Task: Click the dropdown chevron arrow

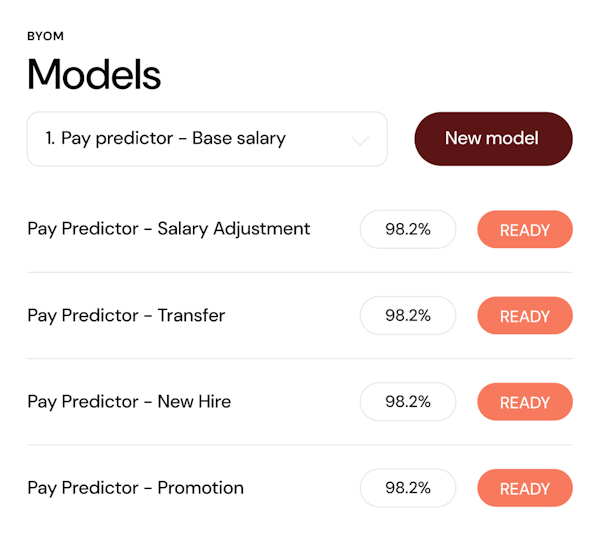Action: coord(361,140)
